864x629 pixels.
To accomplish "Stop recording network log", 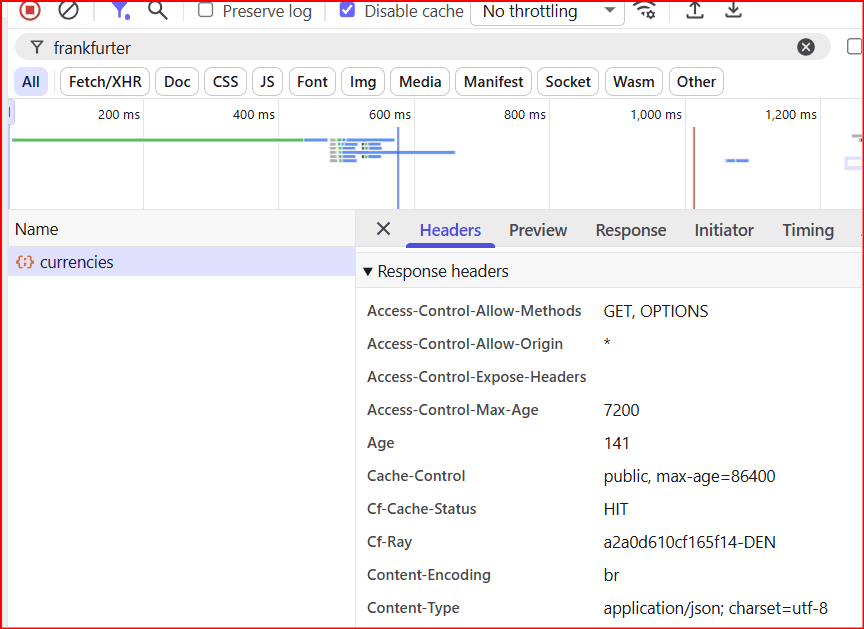I will tap(30, 10).
